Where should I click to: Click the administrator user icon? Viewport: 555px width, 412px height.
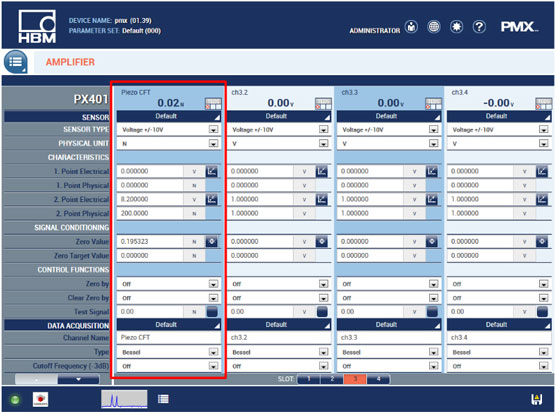(411, 27)
